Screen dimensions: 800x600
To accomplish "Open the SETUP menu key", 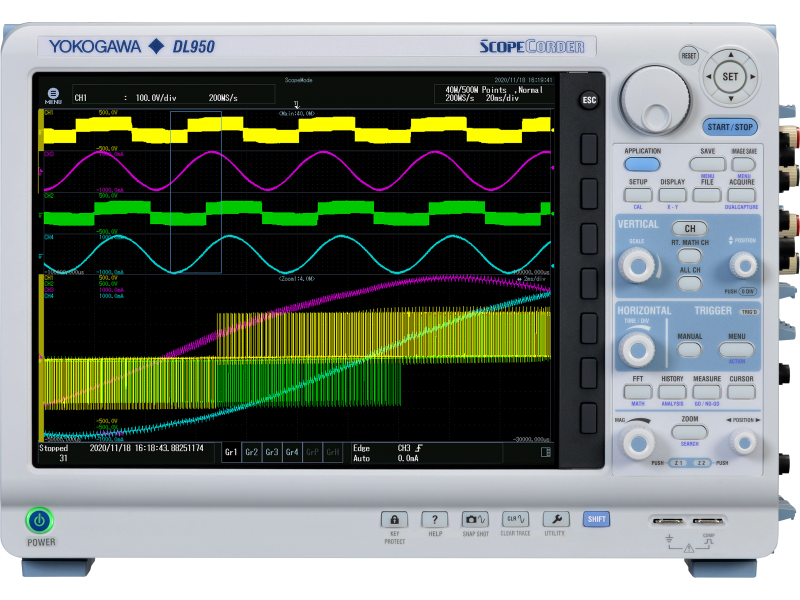I will (x=638, y=195).
